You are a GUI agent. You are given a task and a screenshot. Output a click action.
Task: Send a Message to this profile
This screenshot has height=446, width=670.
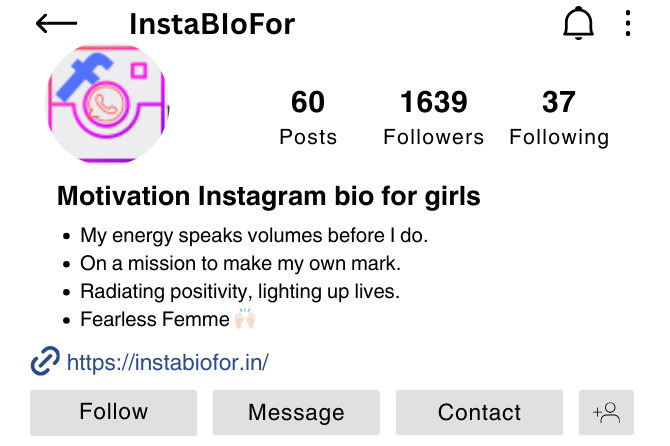(x=296, y=413)
